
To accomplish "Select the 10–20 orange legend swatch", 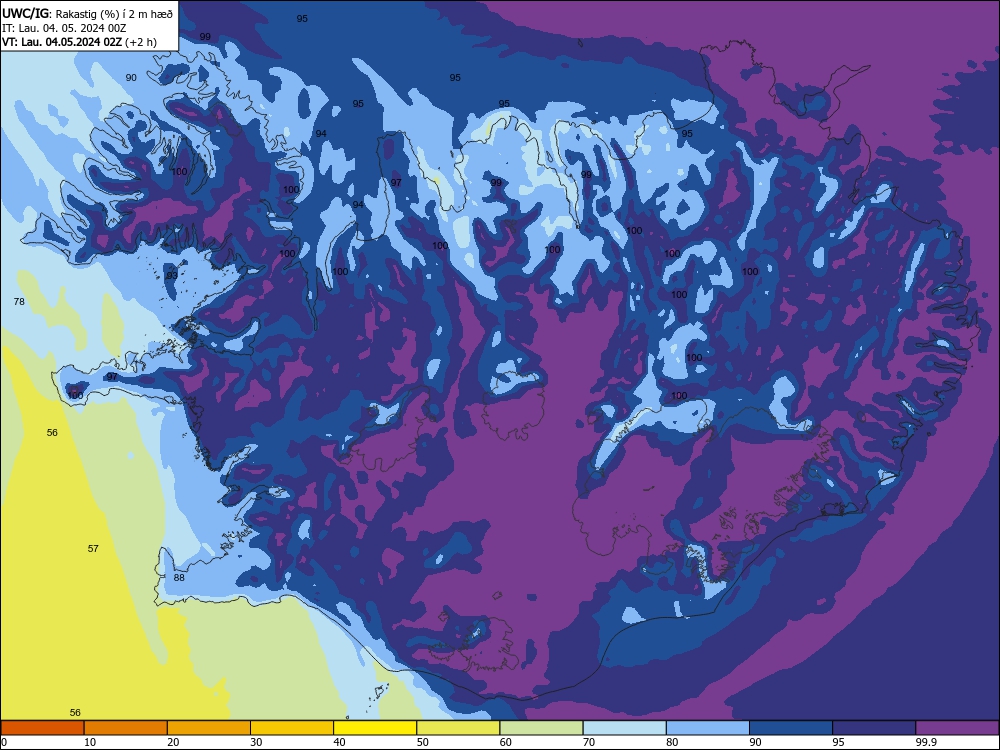I will pyautogui.click(x=126, y=728).
